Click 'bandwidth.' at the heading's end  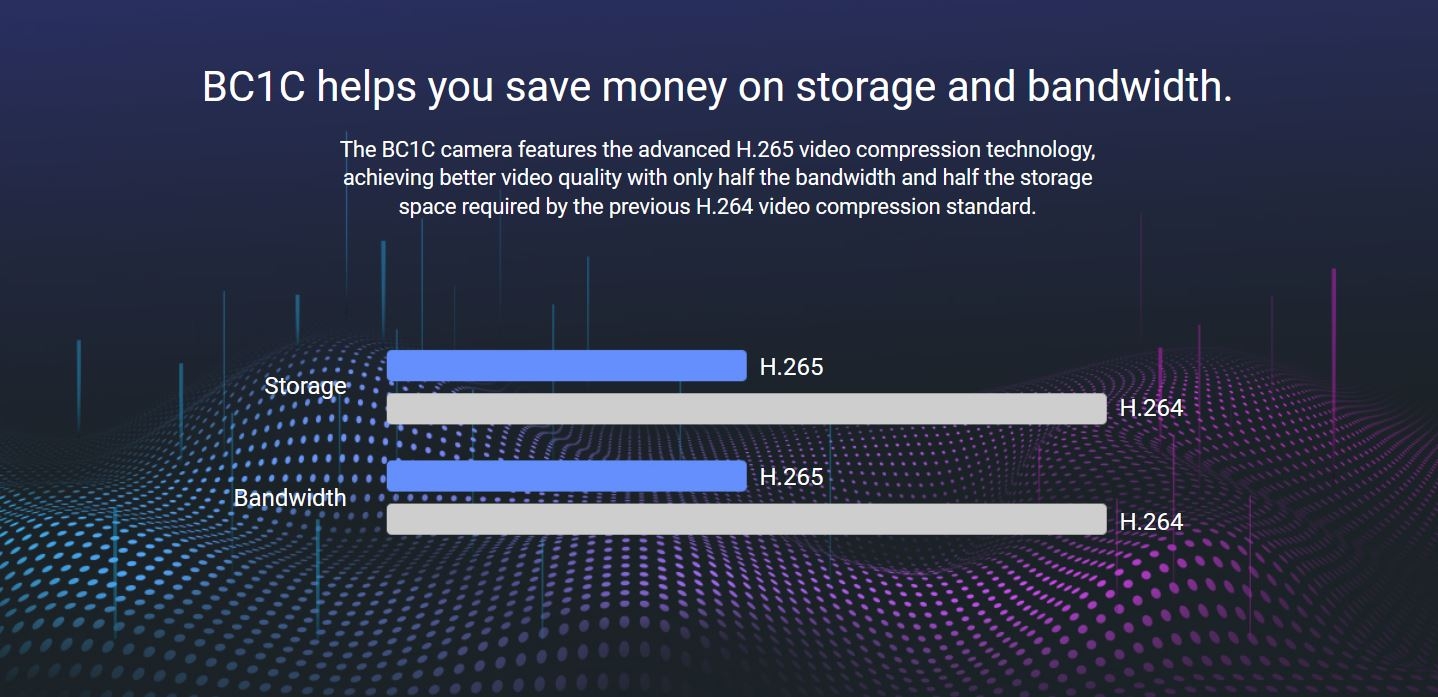1129,87
